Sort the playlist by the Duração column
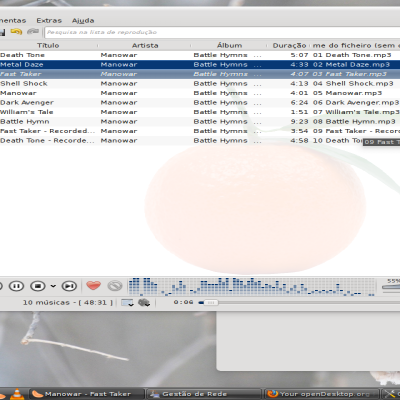 tap(289, 45)
